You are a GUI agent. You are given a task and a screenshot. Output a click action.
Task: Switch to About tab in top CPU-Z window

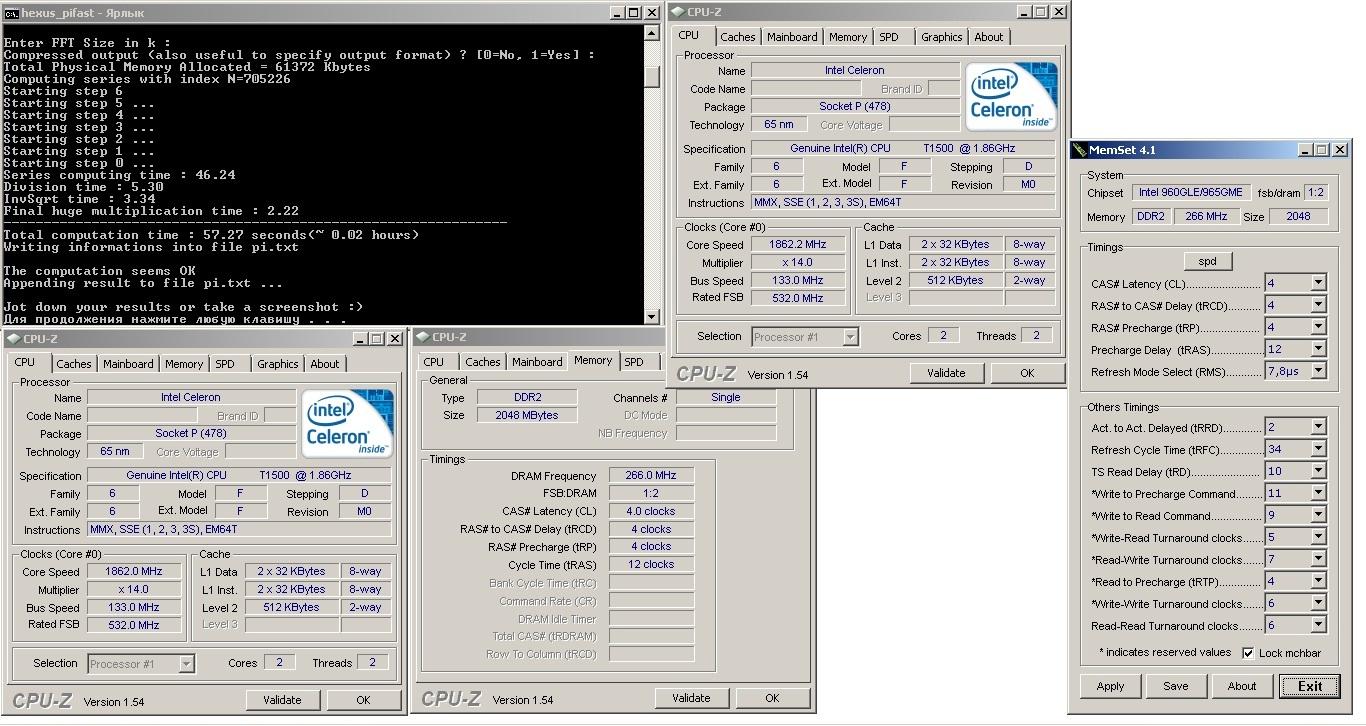(x=989, y=37)
